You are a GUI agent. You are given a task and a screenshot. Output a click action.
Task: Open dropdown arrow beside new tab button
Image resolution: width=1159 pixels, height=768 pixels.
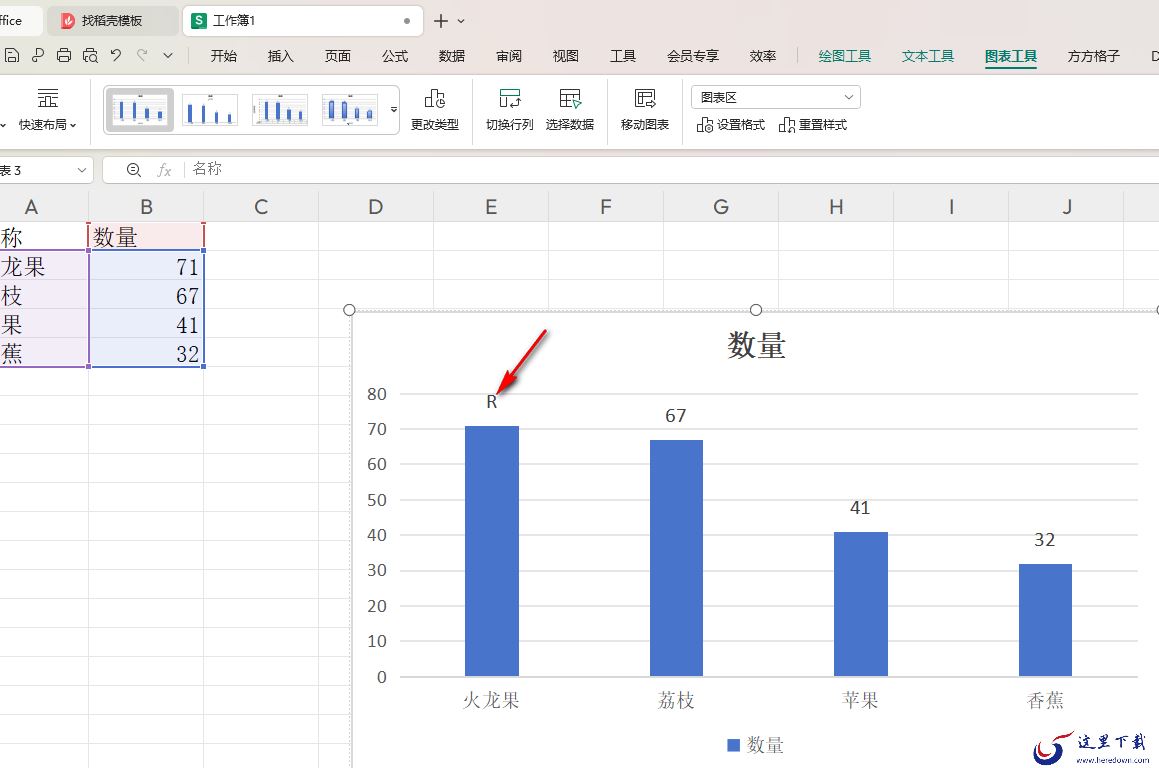click(x=461, y=21)
